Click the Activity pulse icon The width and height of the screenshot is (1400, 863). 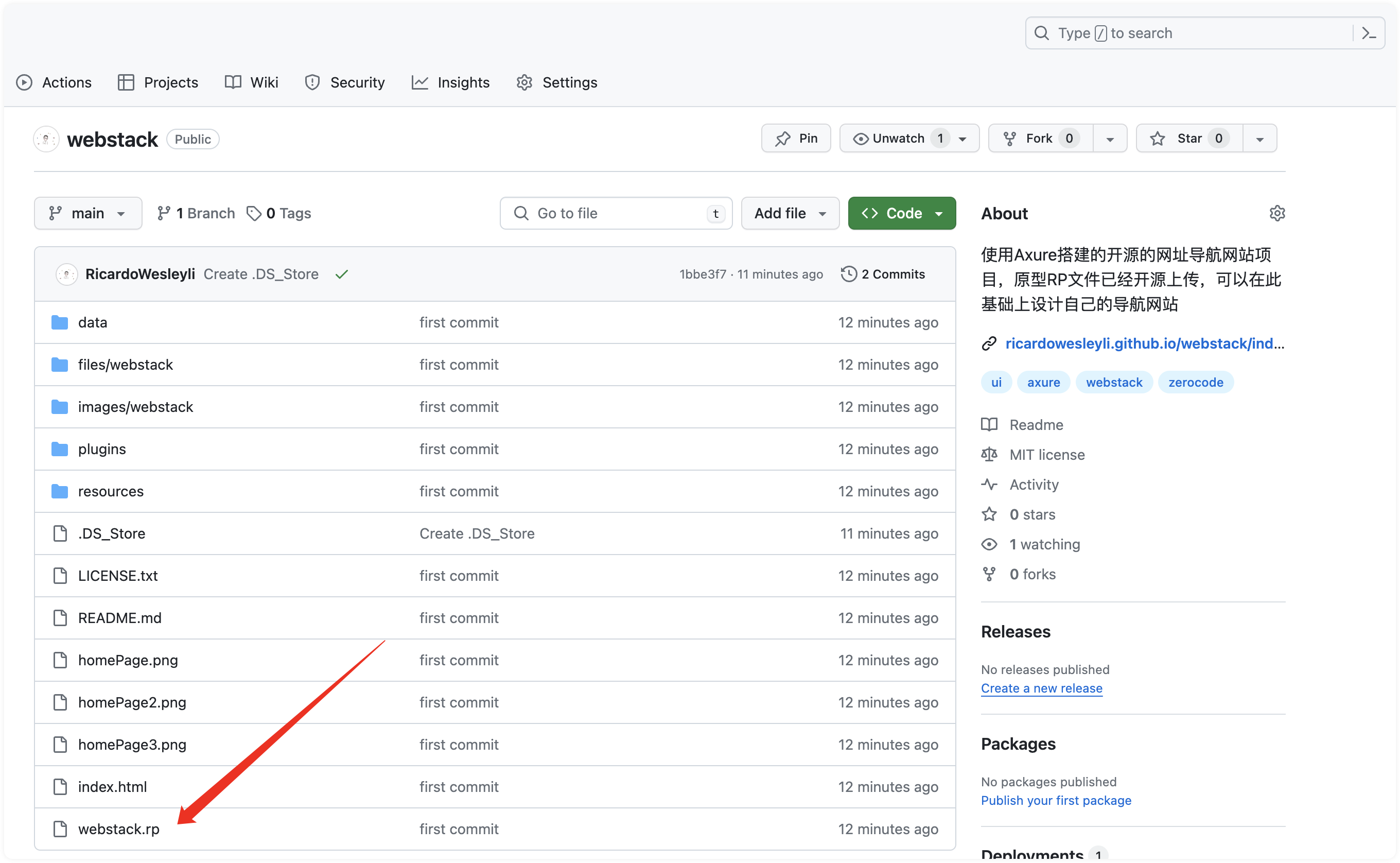[x=989, y=485]
